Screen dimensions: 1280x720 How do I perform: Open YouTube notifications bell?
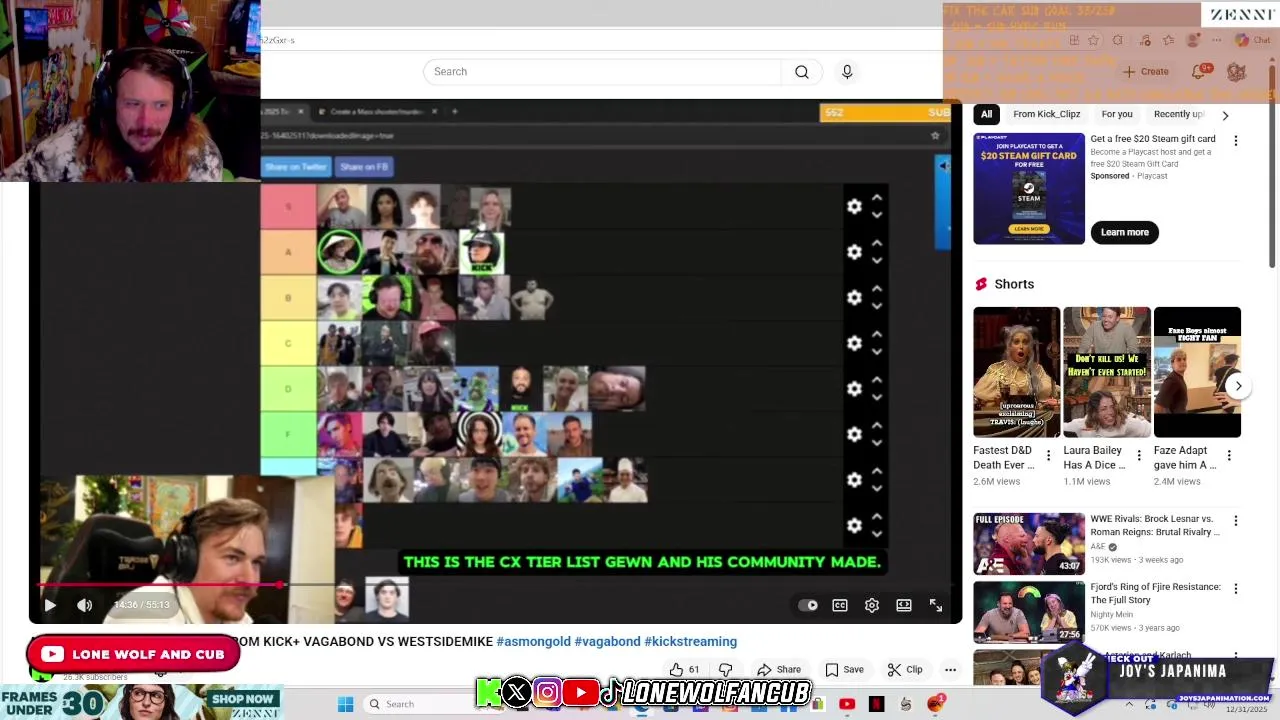tap(1199, 72)
